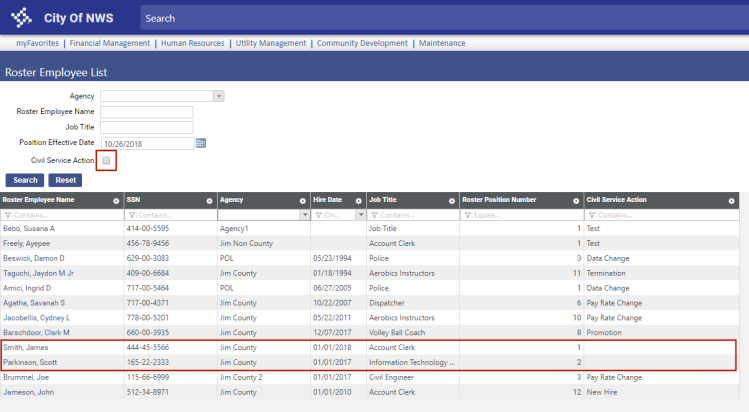
Task: Open gear menu for Roster Position Number column
Action: (576, 201)
